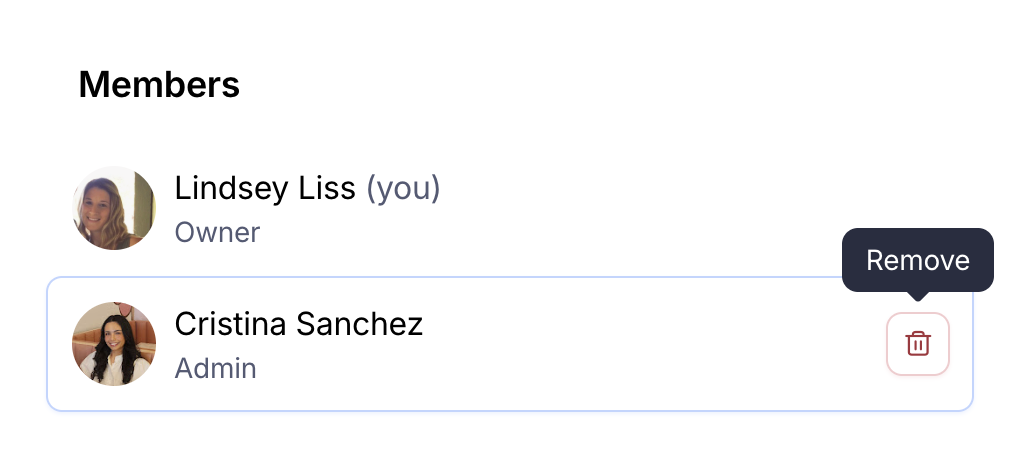This screenshot has width=1016, height=458.
Task: Click the Owner role label
Action: [x=217, y=233]
